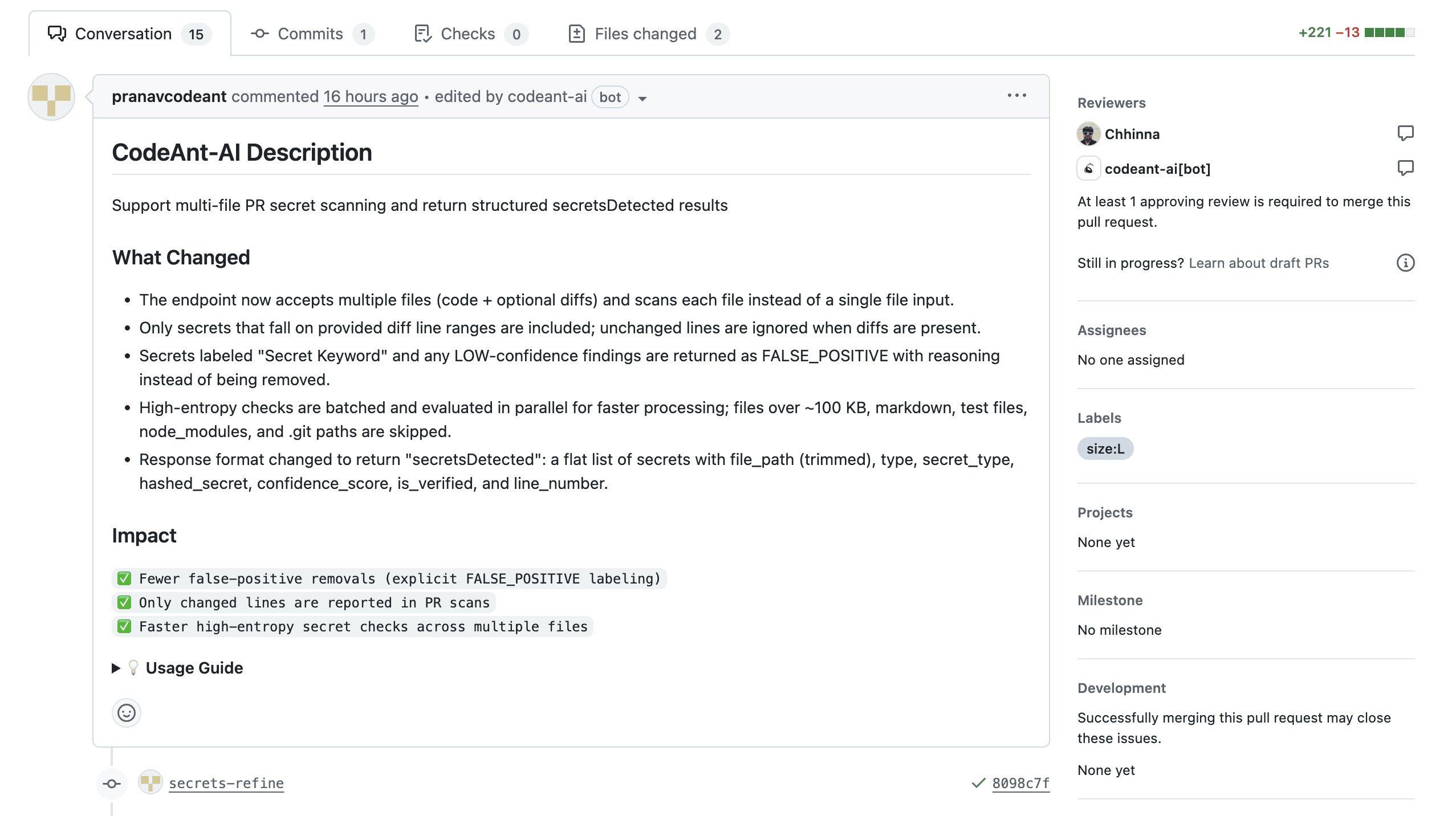Click codeant-ai[bot] review comment bubble icon
Viewport: 1456px width, 816px height.
(1405, 168)
